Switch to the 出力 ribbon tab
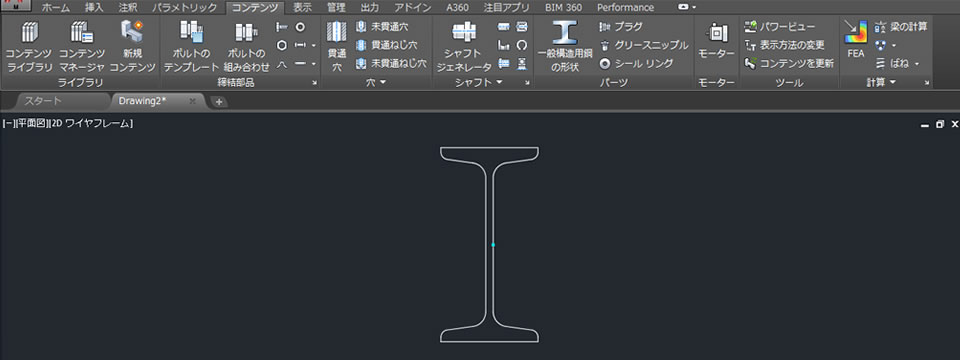This screenshot has width=960, height=360. click(x=370, y=8)
